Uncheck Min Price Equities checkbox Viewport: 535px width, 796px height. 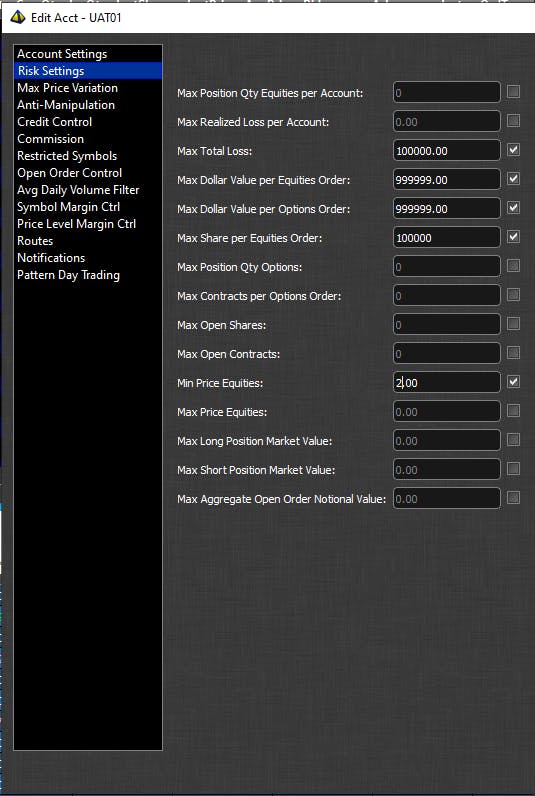point(513,381)
